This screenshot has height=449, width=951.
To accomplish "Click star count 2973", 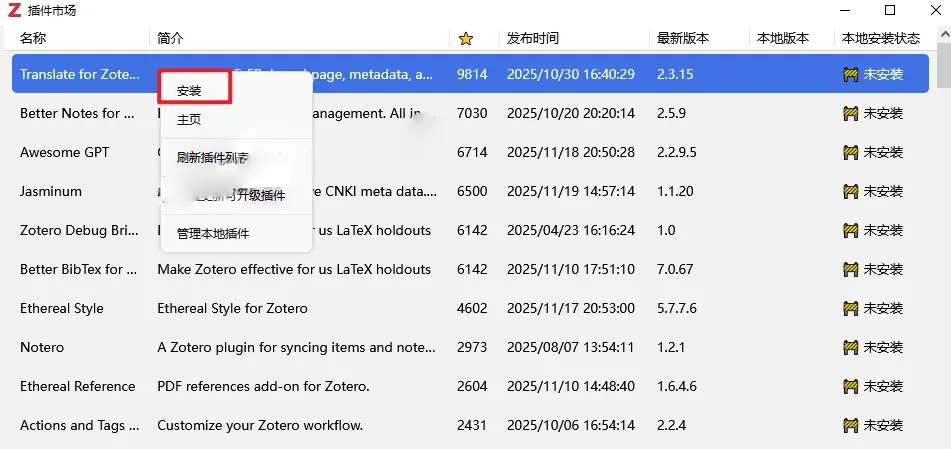I will [x=472, y=347].
